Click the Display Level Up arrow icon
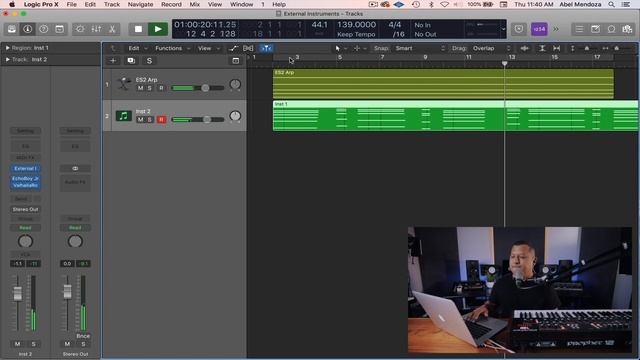 pos(113,48)
